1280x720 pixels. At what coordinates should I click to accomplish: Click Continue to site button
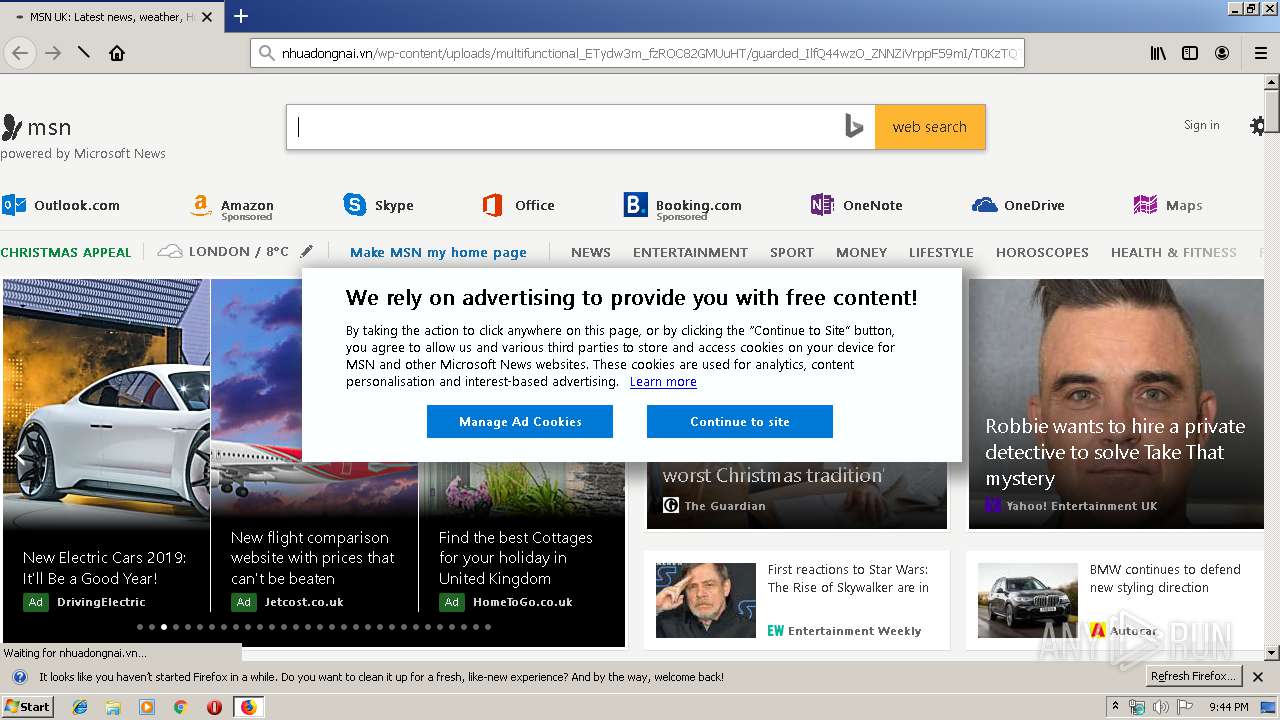(x=740, y=421)
